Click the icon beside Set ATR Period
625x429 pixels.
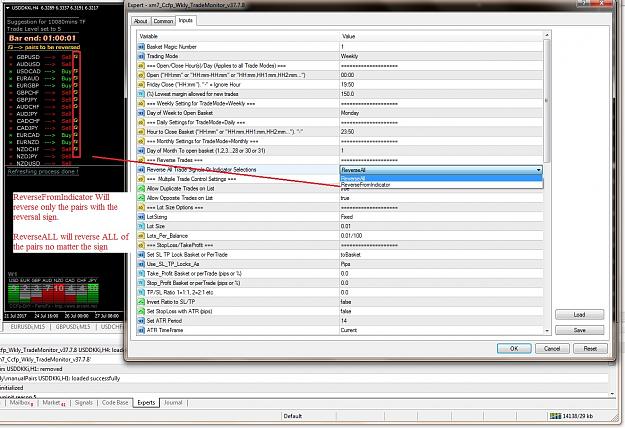(x=141, y=321)
